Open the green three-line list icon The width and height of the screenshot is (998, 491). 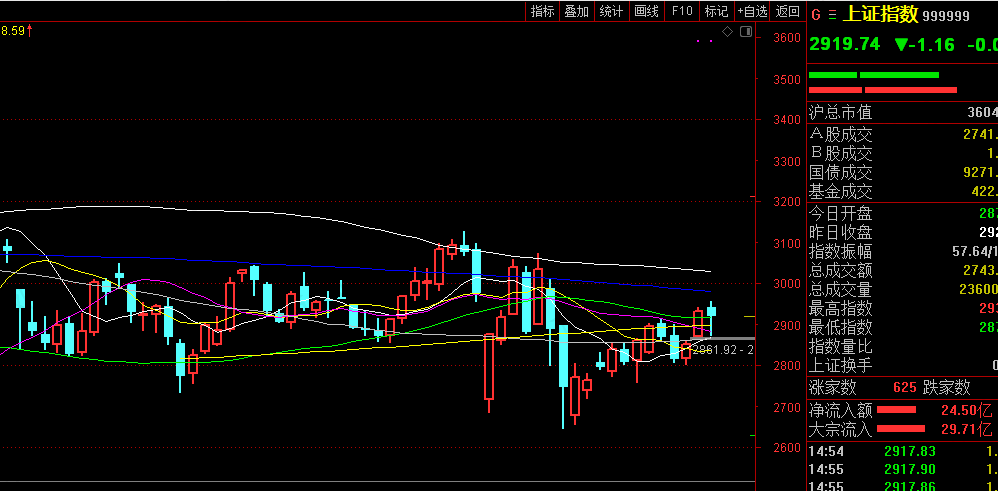tap(832, 15)
